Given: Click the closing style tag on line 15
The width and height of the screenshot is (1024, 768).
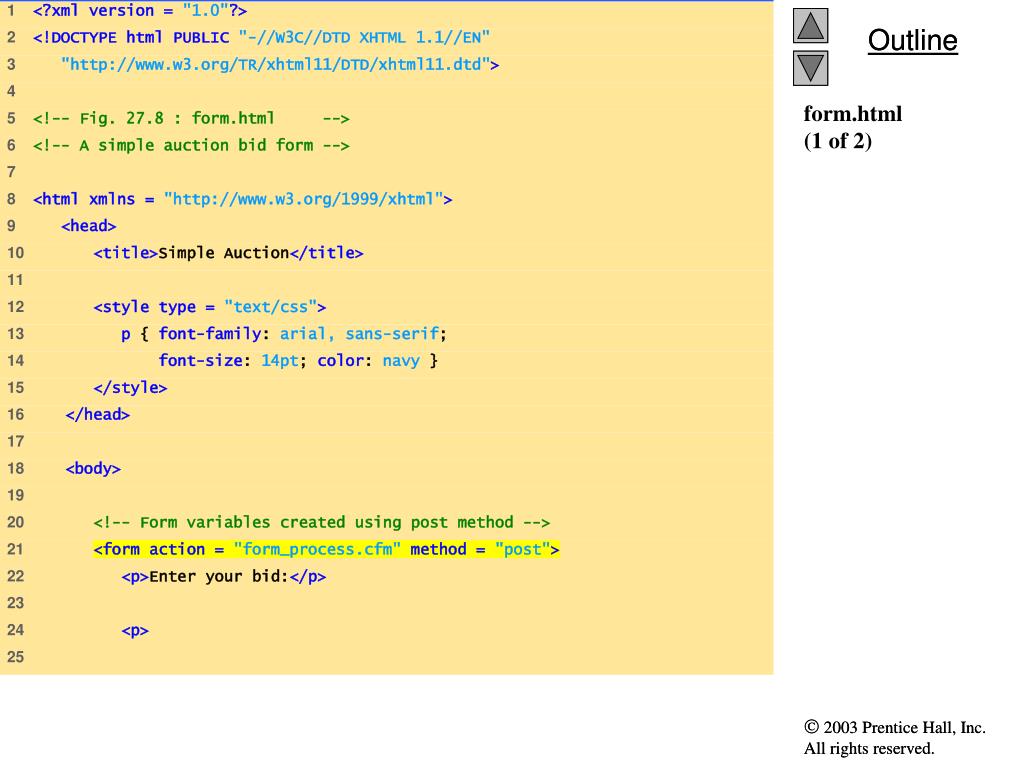Looking at the screenshot, I should (130, 387).
